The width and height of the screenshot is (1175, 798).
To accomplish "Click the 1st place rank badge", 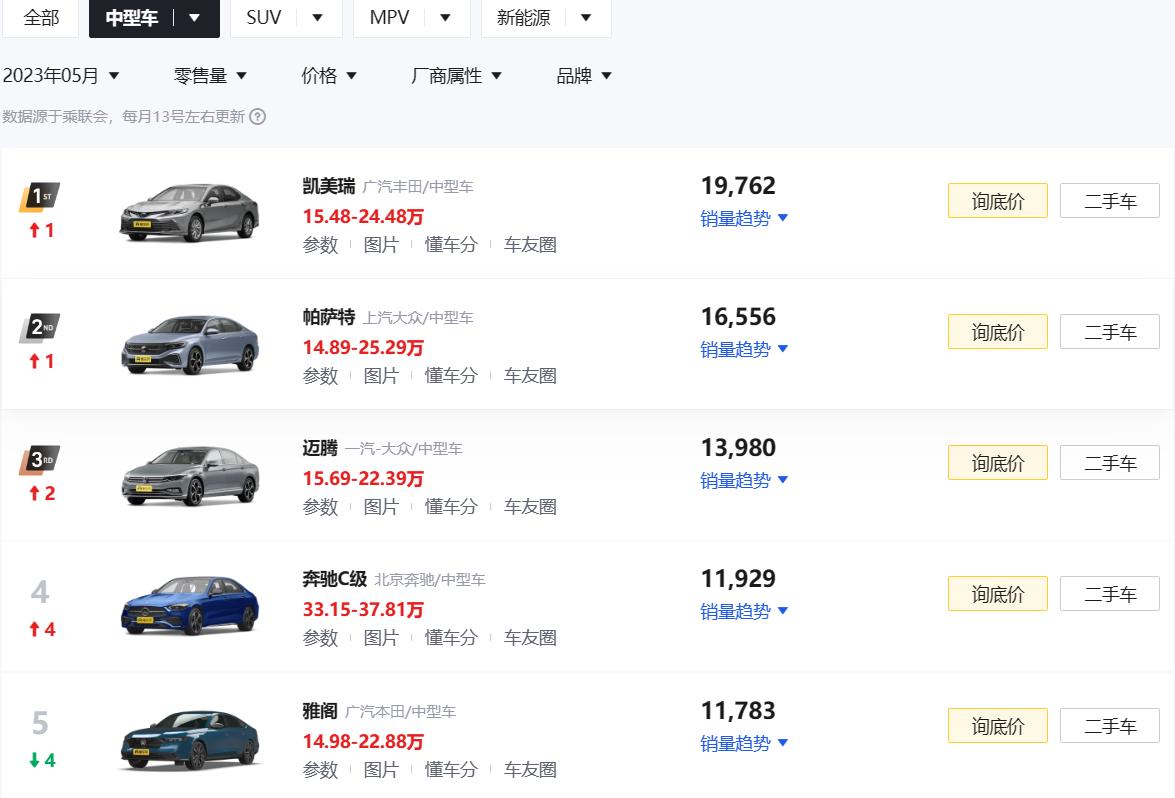I will pyautogui.click(x=40, y=196).
